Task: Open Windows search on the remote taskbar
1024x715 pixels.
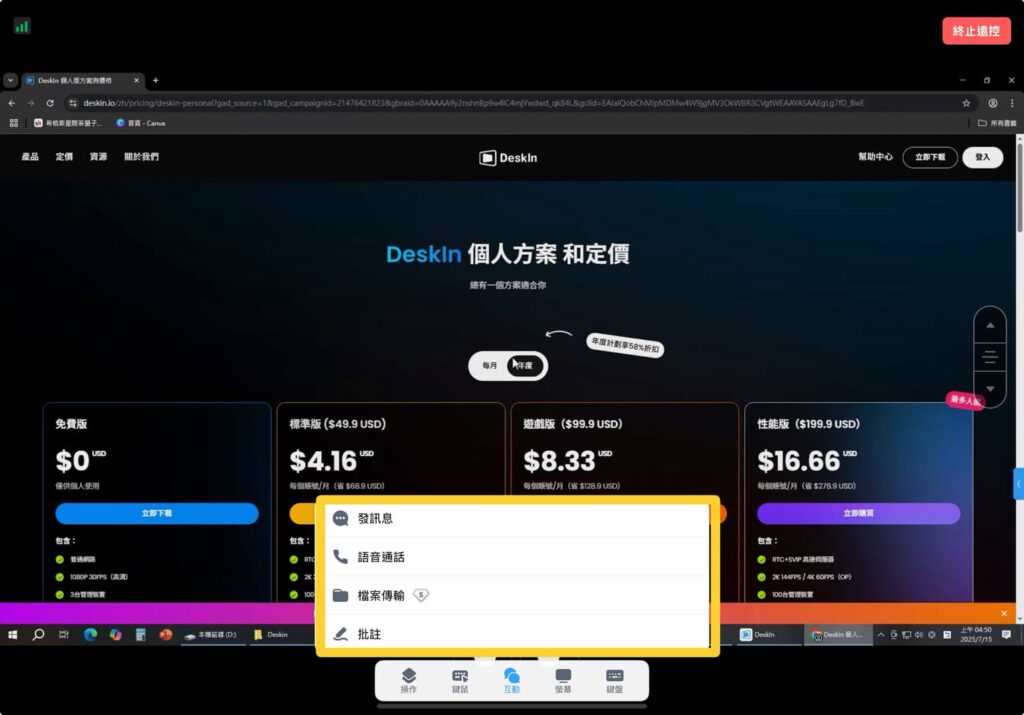Action: [x=38, y=635]
